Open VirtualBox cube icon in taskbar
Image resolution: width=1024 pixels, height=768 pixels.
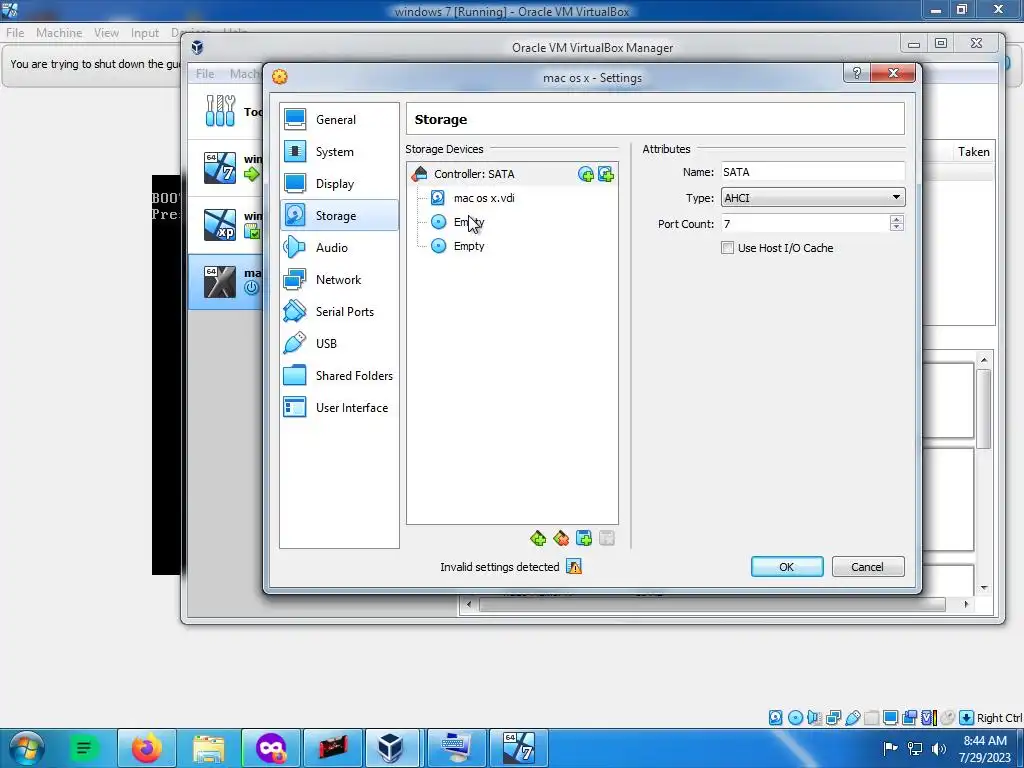(391, 748)
